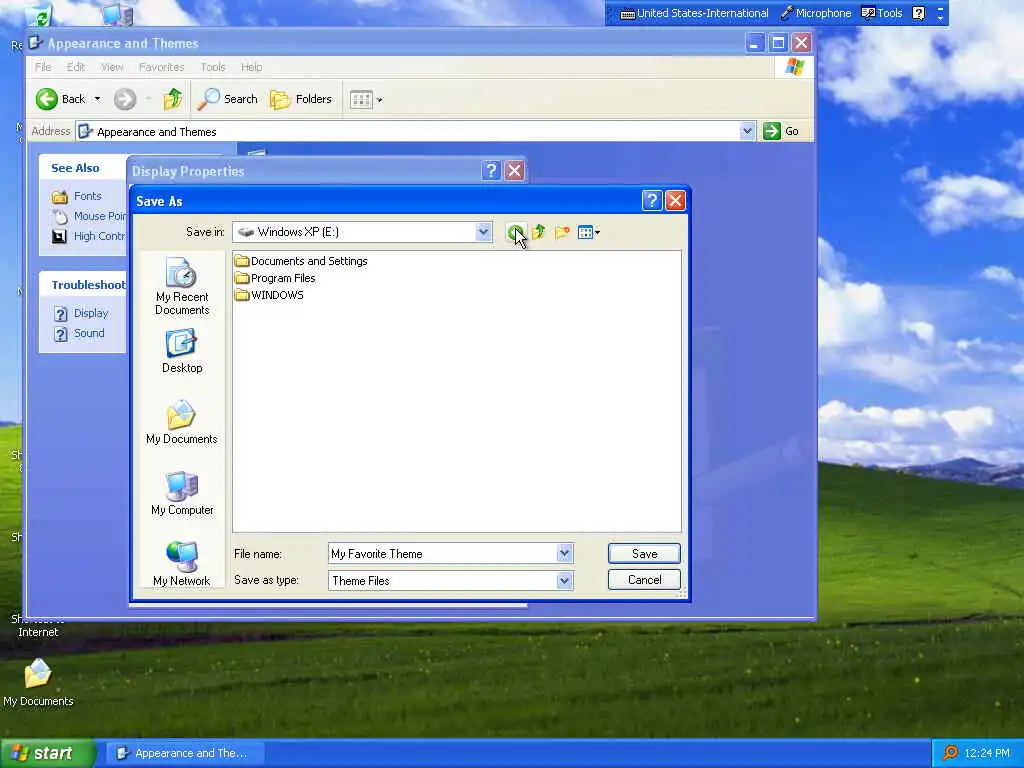Expand the Address bar dropdown
Image resolution: width=1024 pixels, height=768 pixels.
coord(747,131)
